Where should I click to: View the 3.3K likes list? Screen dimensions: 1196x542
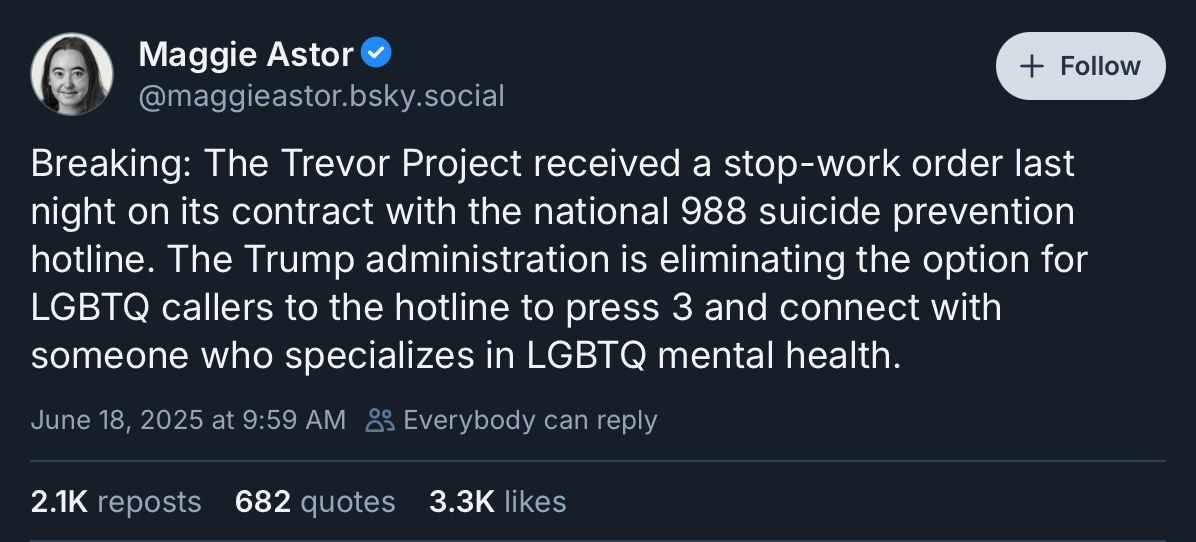(497, 501)
